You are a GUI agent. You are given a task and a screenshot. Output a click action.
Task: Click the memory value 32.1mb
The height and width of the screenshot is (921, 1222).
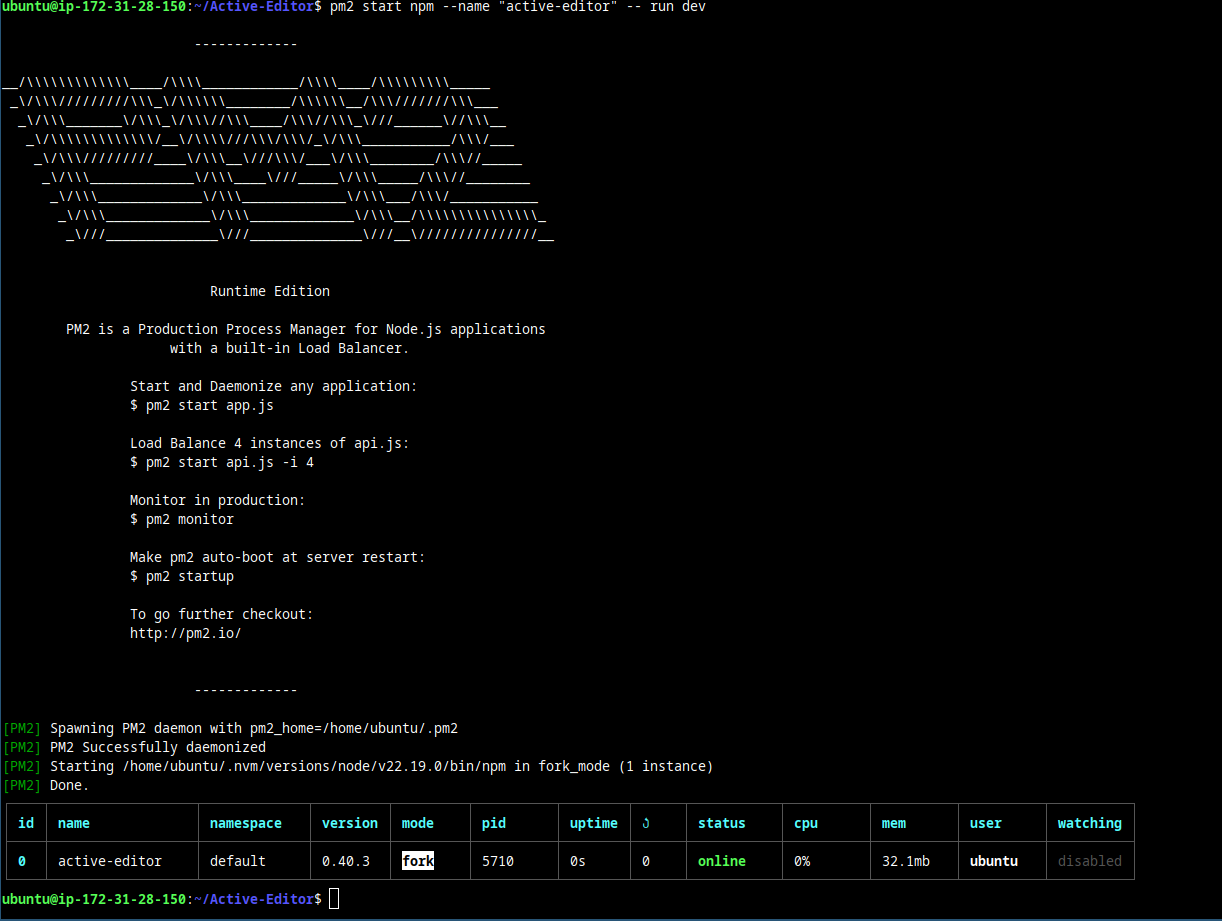tap(905, 861)
